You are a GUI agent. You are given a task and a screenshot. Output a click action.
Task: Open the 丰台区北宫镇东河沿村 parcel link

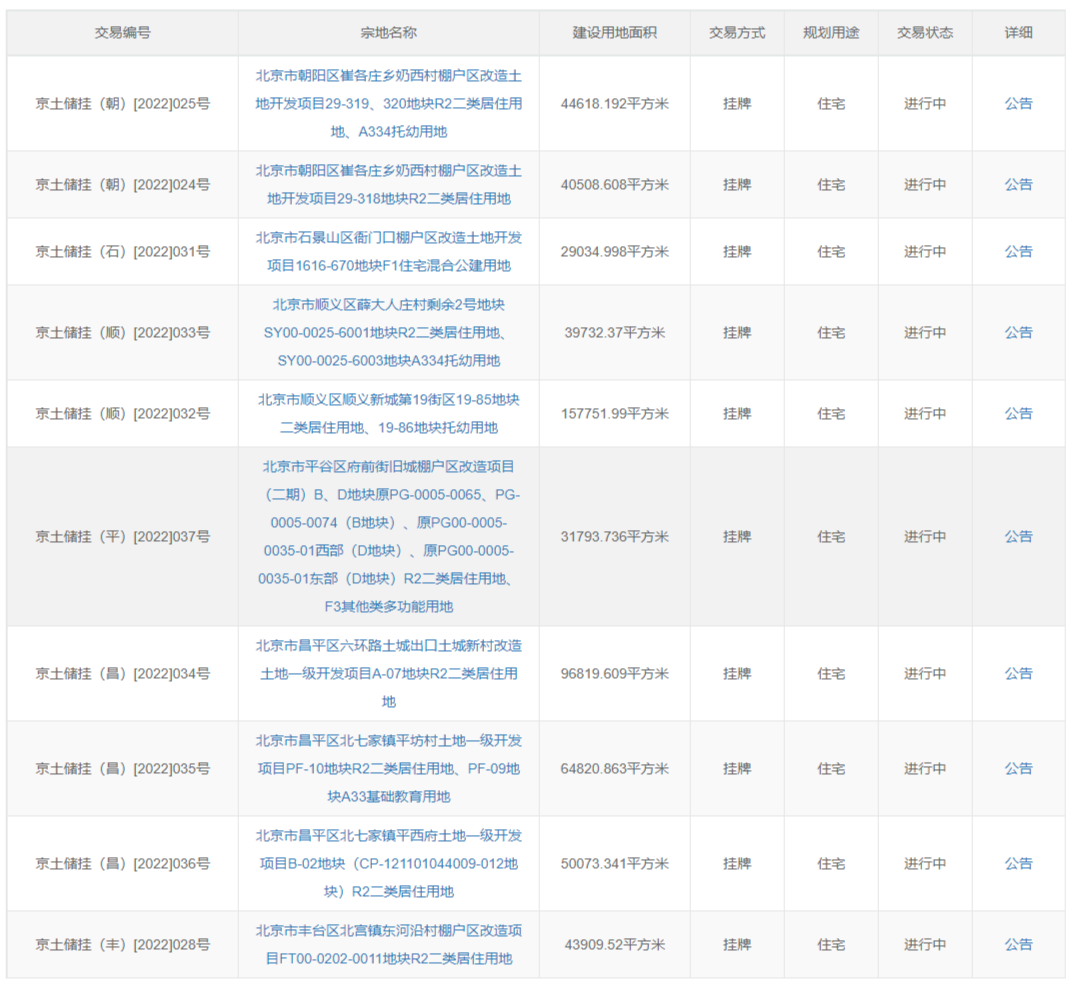388,944
